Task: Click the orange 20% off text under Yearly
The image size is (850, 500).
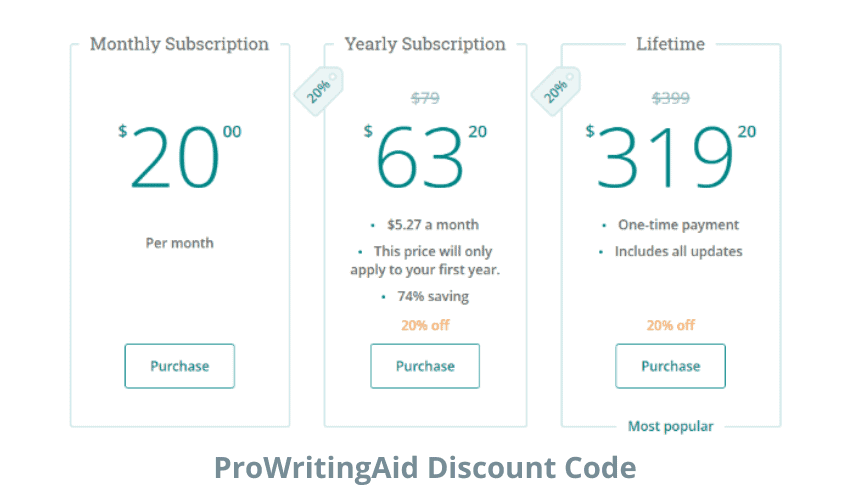Action: [x=425, y=325]
